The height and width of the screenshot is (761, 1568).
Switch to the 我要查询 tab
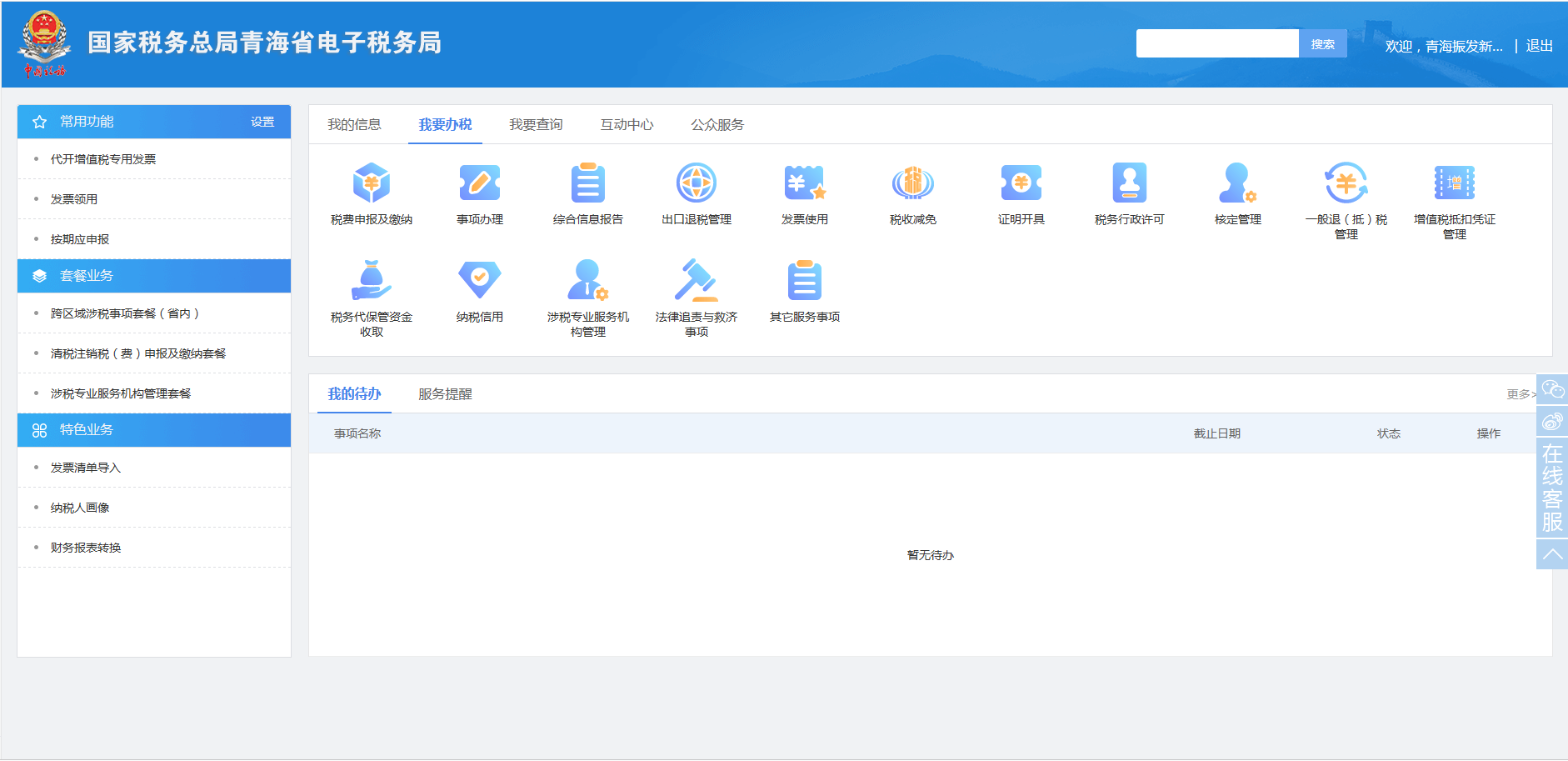[x=536, y=124]
